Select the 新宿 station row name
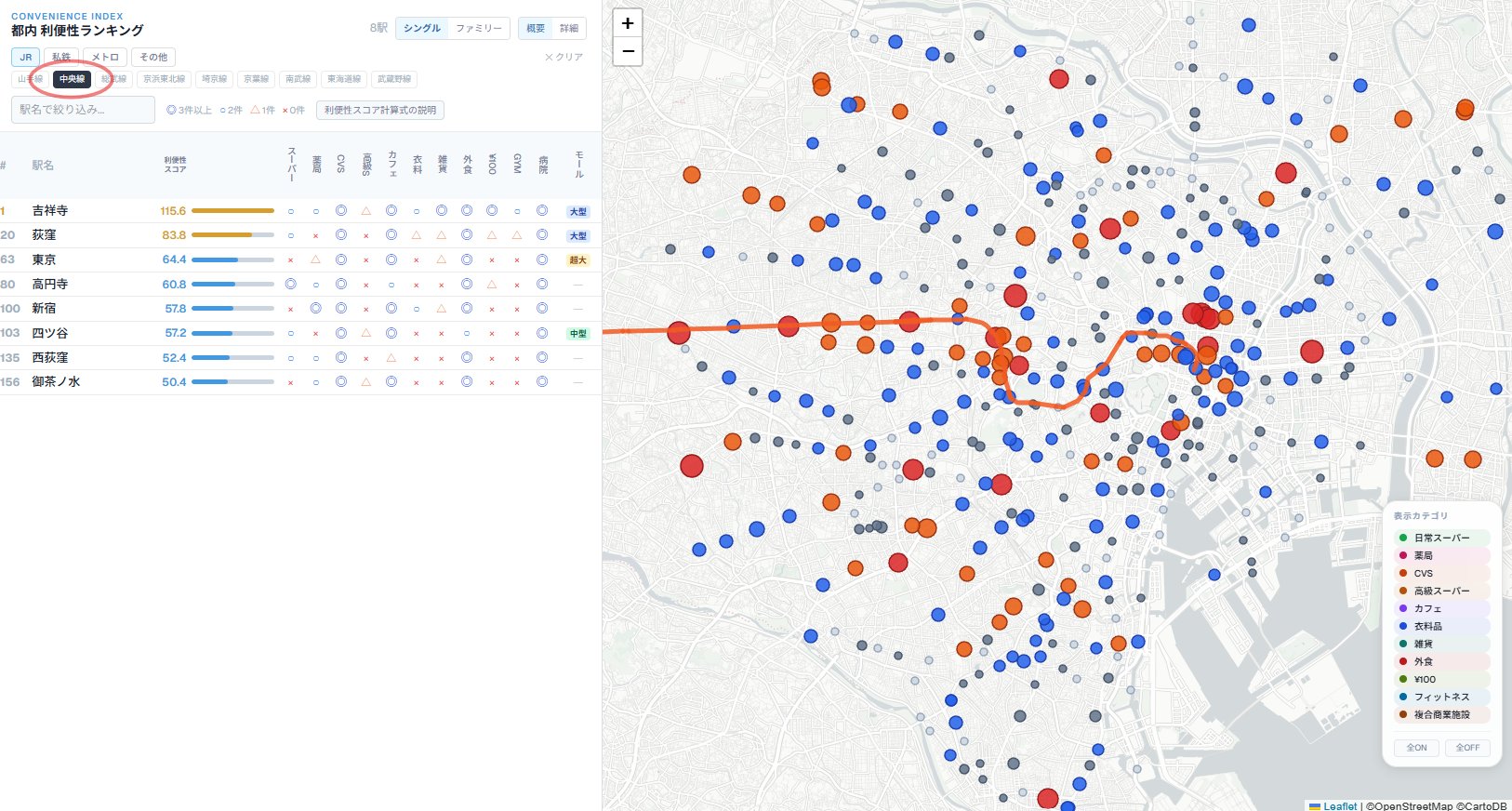Image resolution: width=1512 pixels, height=811 pixels. [x=44, y=308]
